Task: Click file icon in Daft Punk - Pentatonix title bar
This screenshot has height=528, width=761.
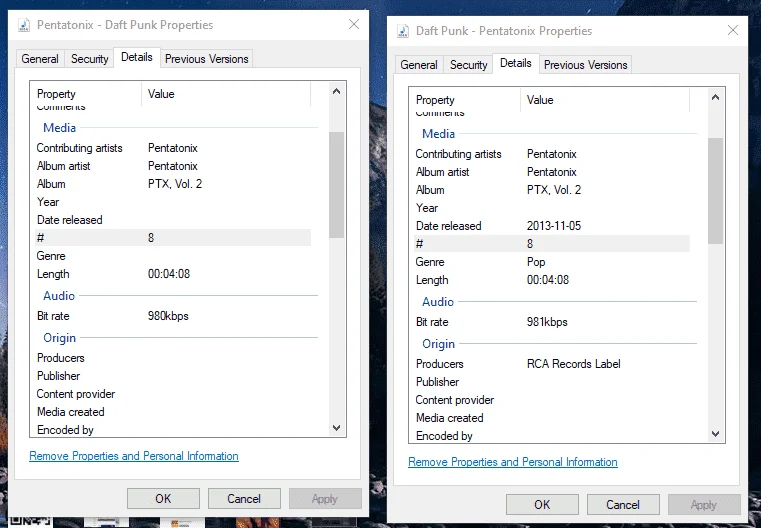Action: pyautogui.click(x=403, y=31)
